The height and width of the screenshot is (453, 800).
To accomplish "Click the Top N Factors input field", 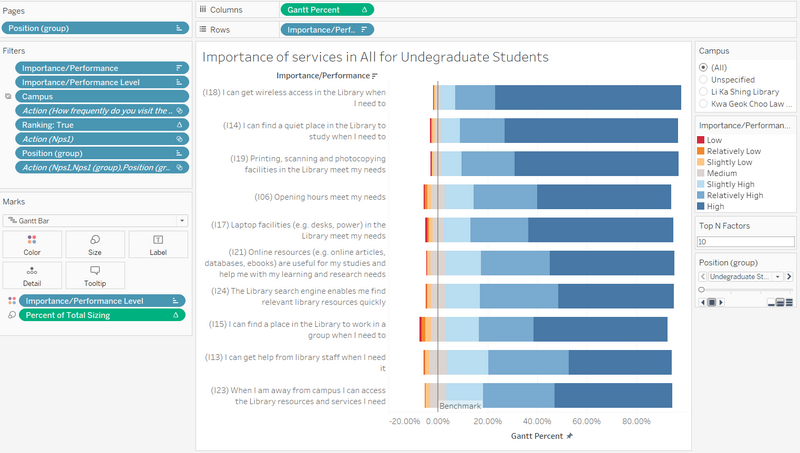I will coord(745,242).
